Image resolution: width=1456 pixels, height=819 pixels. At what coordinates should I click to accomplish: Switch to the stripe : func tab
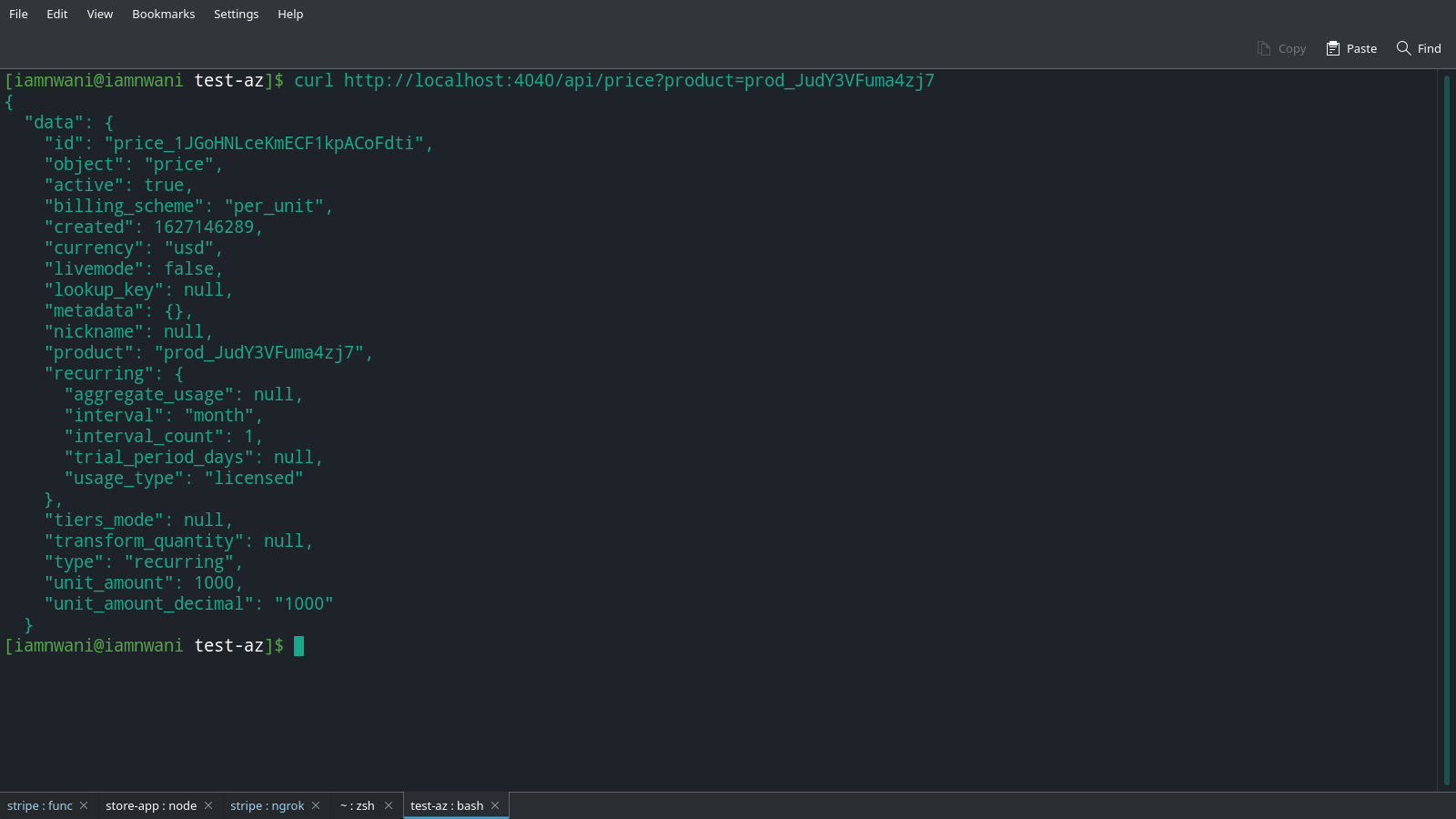(38, 805)
